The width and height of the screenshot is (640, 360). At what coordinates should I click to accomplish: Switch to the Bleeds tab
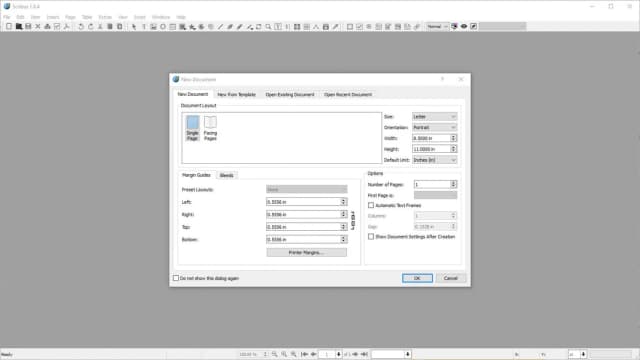pyautogui.click(x=227, y=176)
